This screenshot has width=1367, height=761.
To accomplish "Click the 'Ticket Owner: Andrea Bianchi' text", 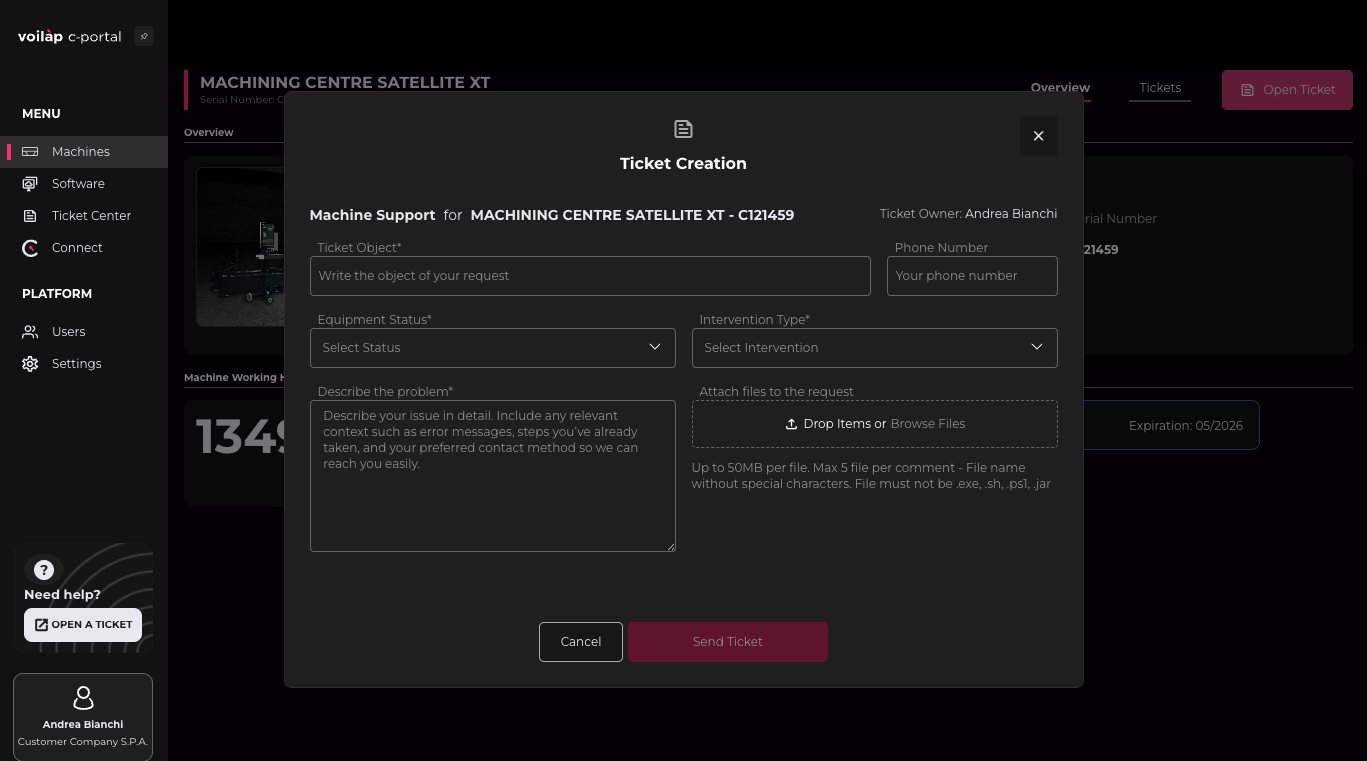I will [968, 214].
